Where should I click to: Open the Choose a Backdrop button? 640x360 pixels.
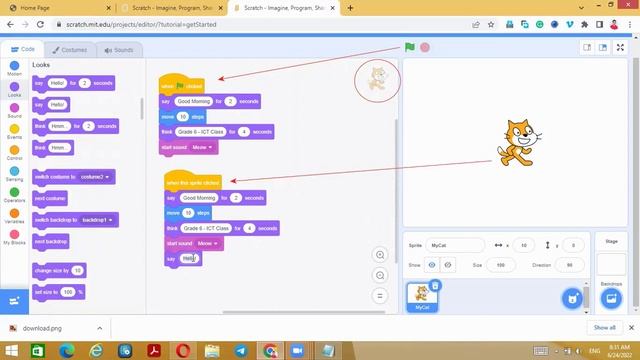click(611, 298)
